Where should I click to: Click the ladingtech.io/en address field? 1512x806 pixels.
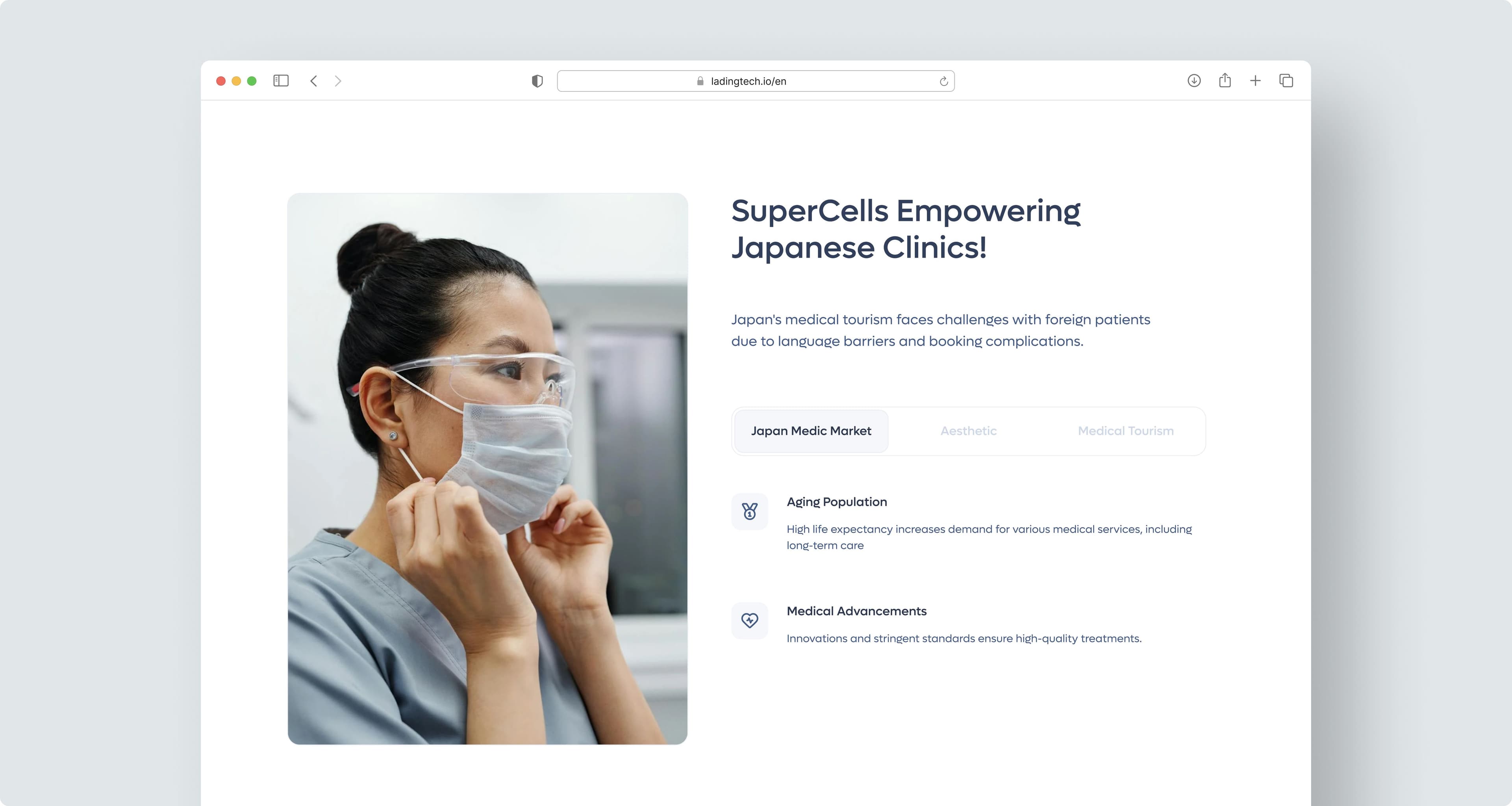749,82
